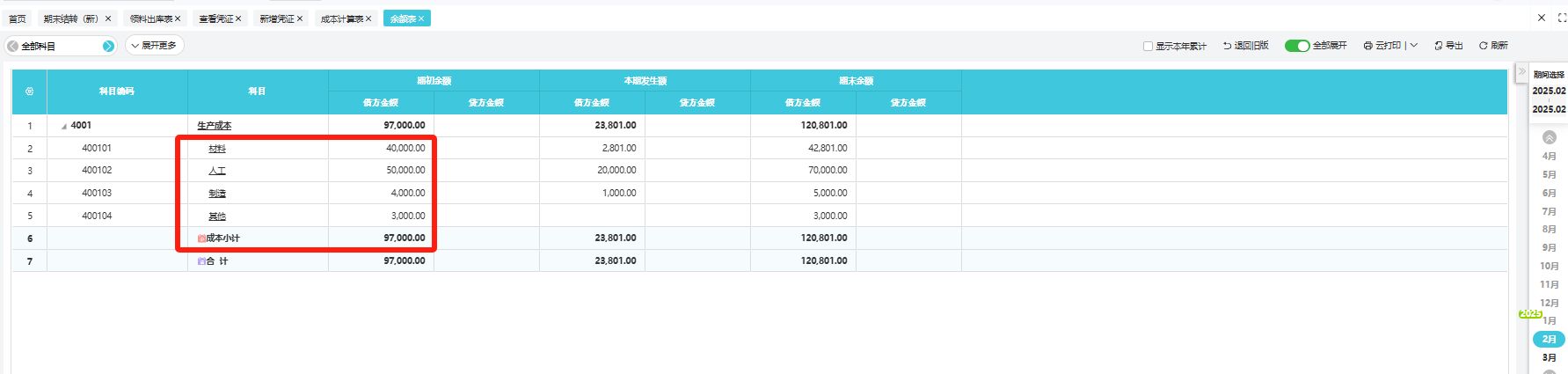This screenshot has width=1568, height=374.
Task: Click the table settings gear icon
Action: click(29, 92)
